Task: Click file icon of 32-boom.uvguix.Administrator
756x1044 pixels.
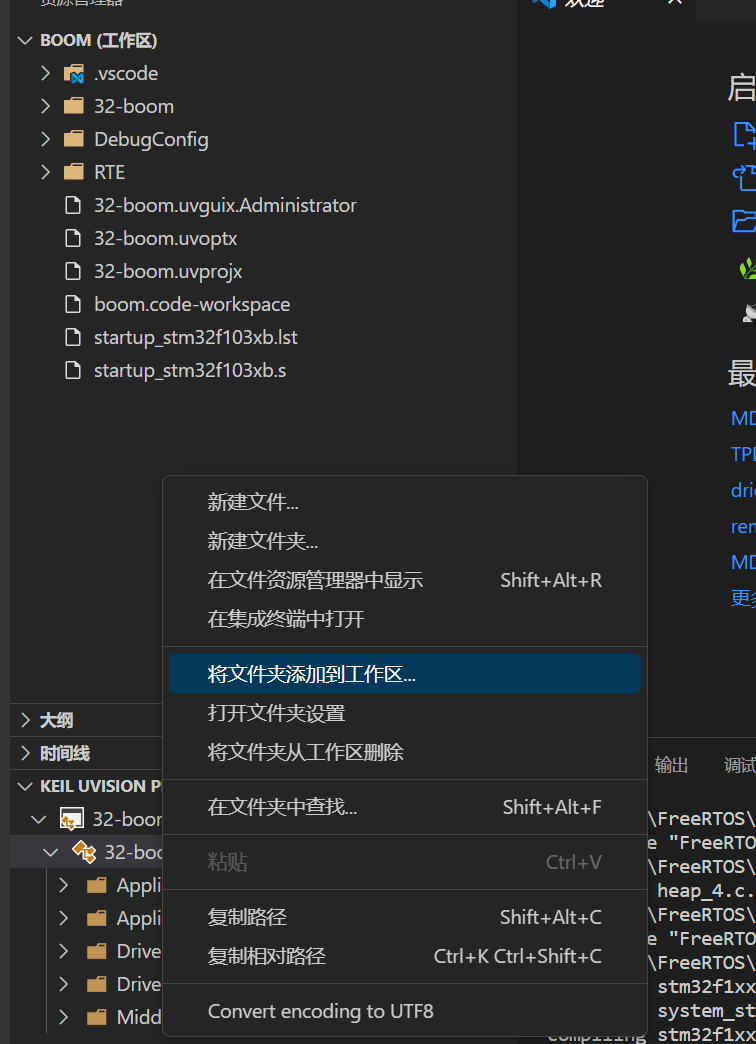Action: (x=73, y=205)
